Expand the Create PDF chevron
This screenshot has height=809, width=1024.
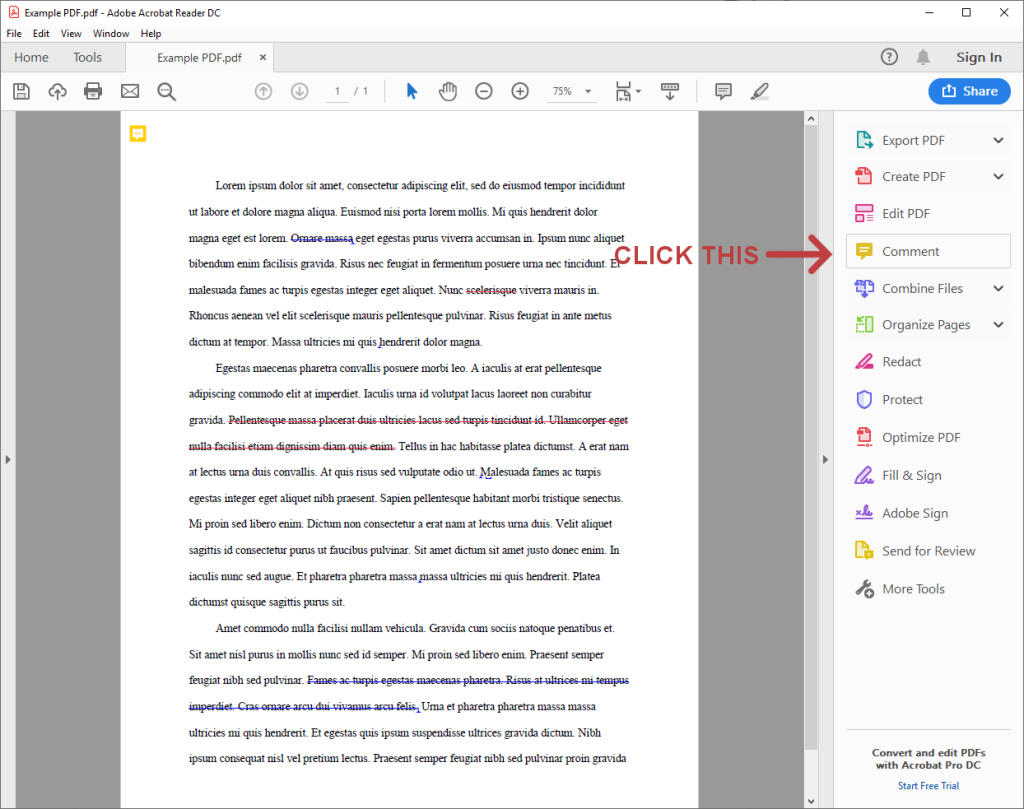[x=999, y=176]
